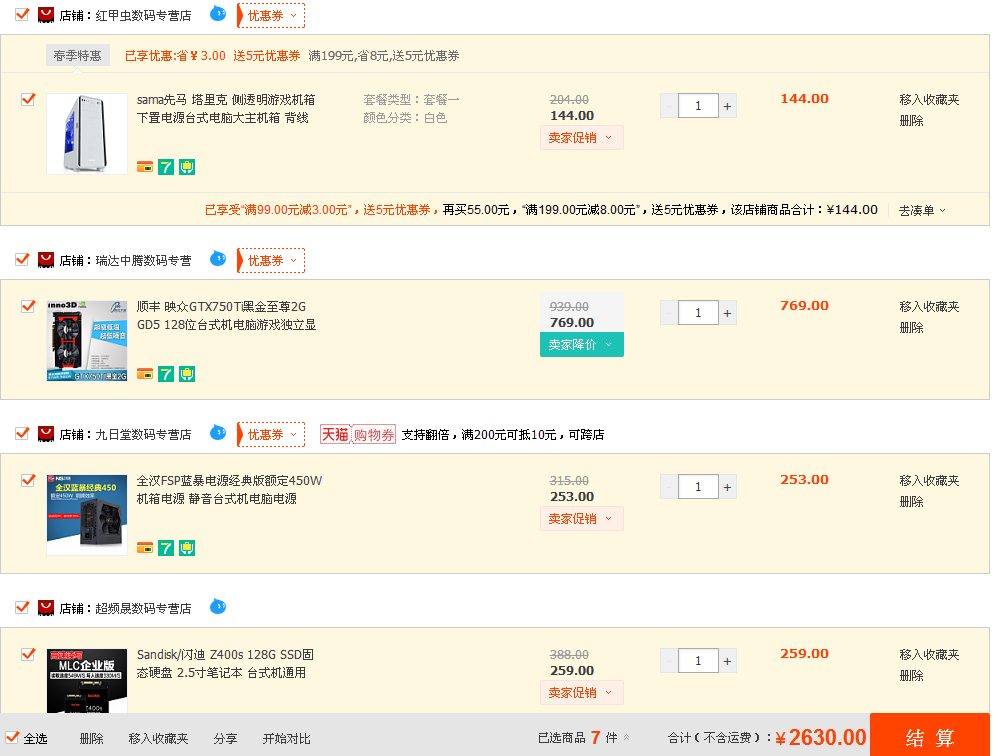Open 全汉蓝暴经典450 power supply thumbnail
Viewport: 1002px width, 756px height.
click(87, 514)
